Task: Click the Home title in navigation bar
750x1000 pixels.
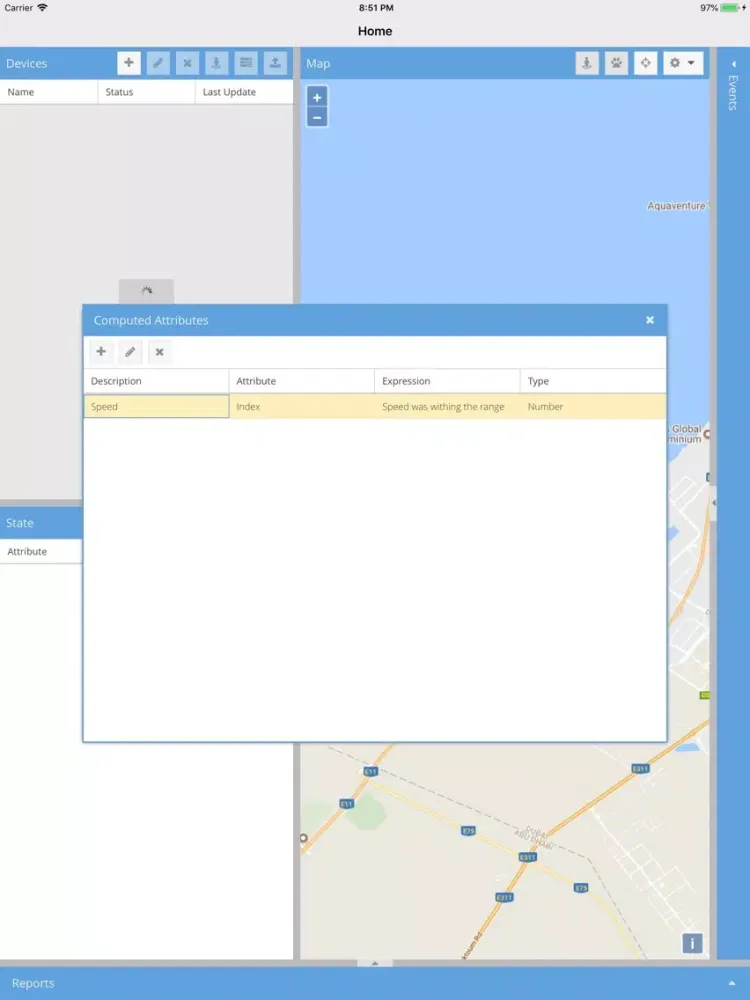Action: pos(375,31)
